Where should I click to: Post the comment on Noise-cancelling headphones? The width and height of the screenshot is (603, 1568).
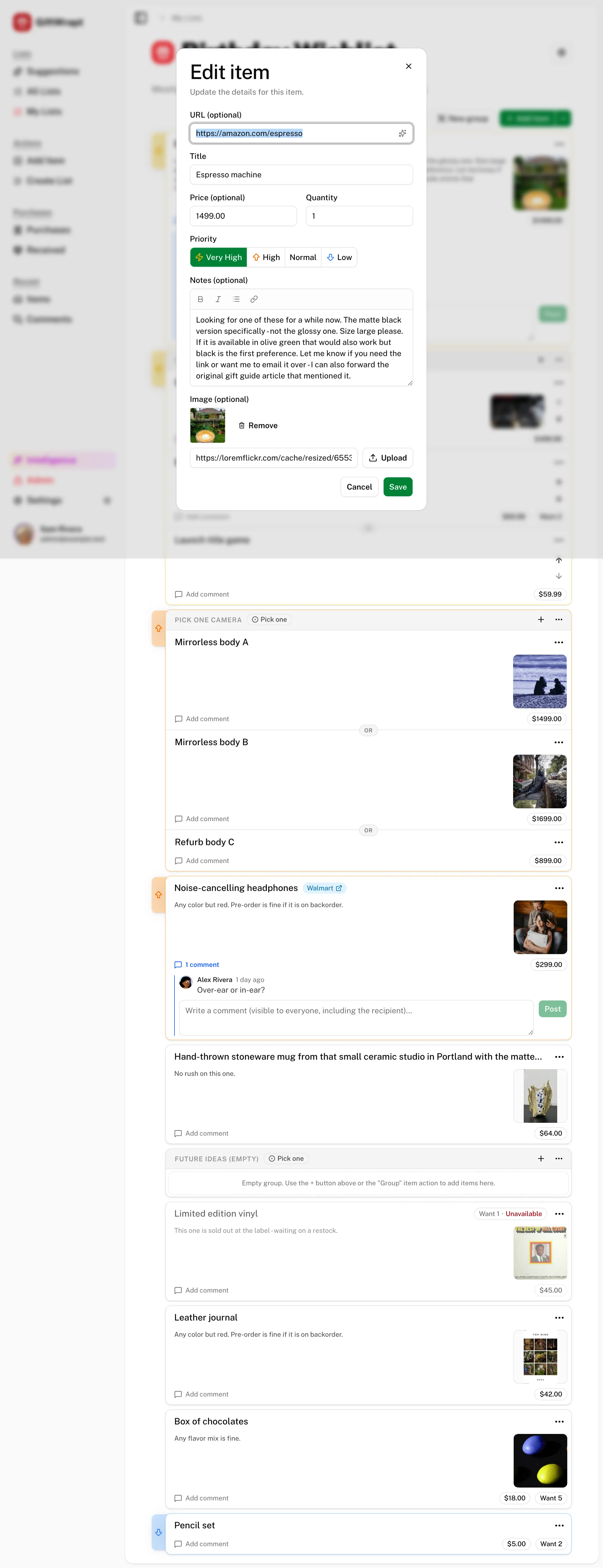tap(552, 1009)
